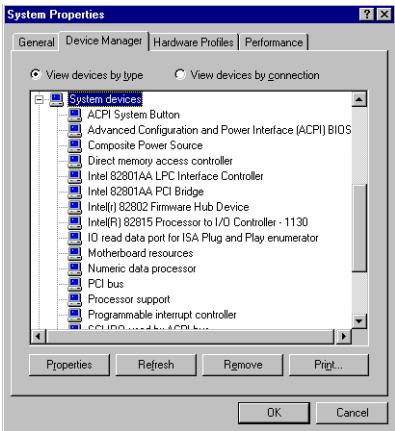395x431 pixels.
Task: Select View devices by type
Action: pyautogui.click(x=86, y=75)
